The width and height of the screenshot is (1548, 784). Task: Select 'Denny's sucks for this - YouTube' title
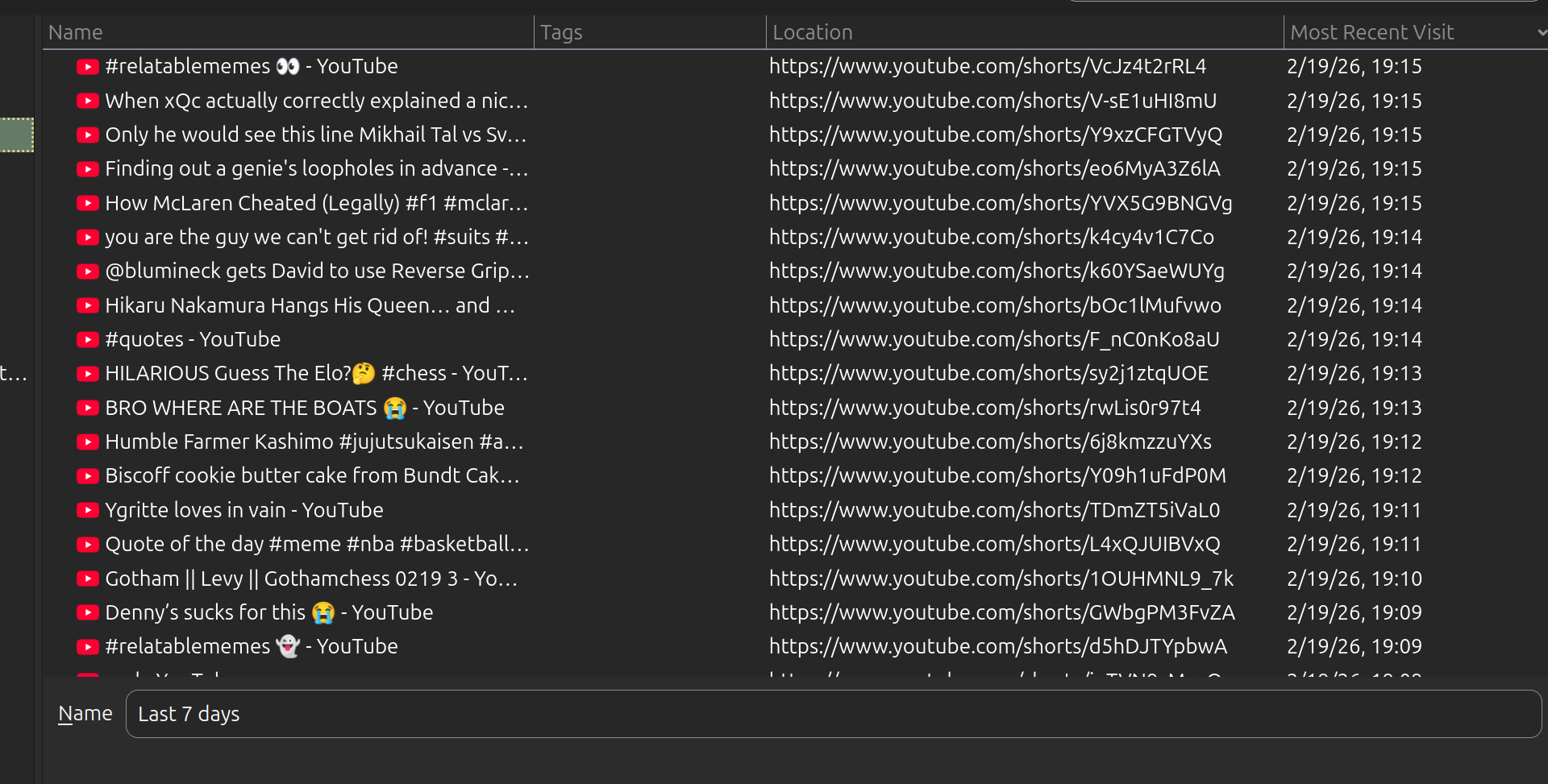click(269, 612)
